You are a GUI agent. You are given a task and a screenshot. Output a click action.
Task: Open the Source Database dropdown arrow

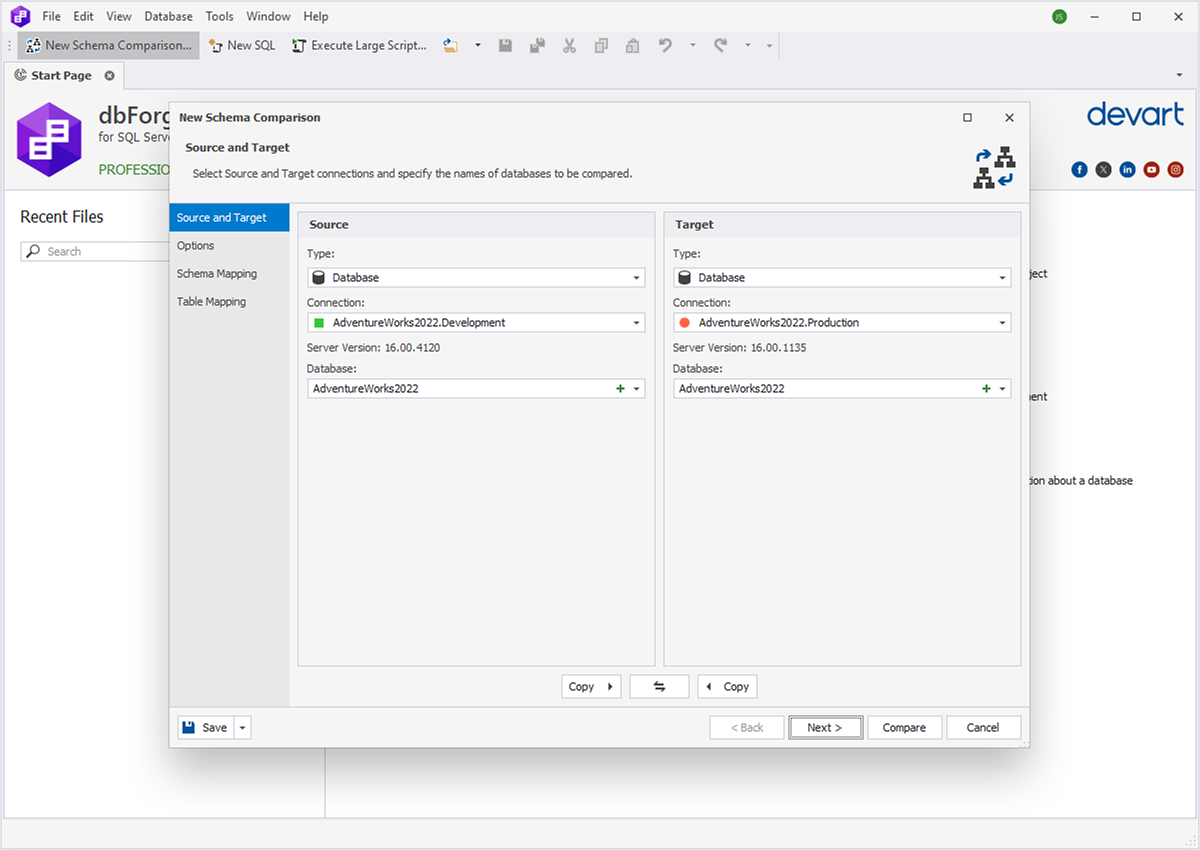point(636,388)
